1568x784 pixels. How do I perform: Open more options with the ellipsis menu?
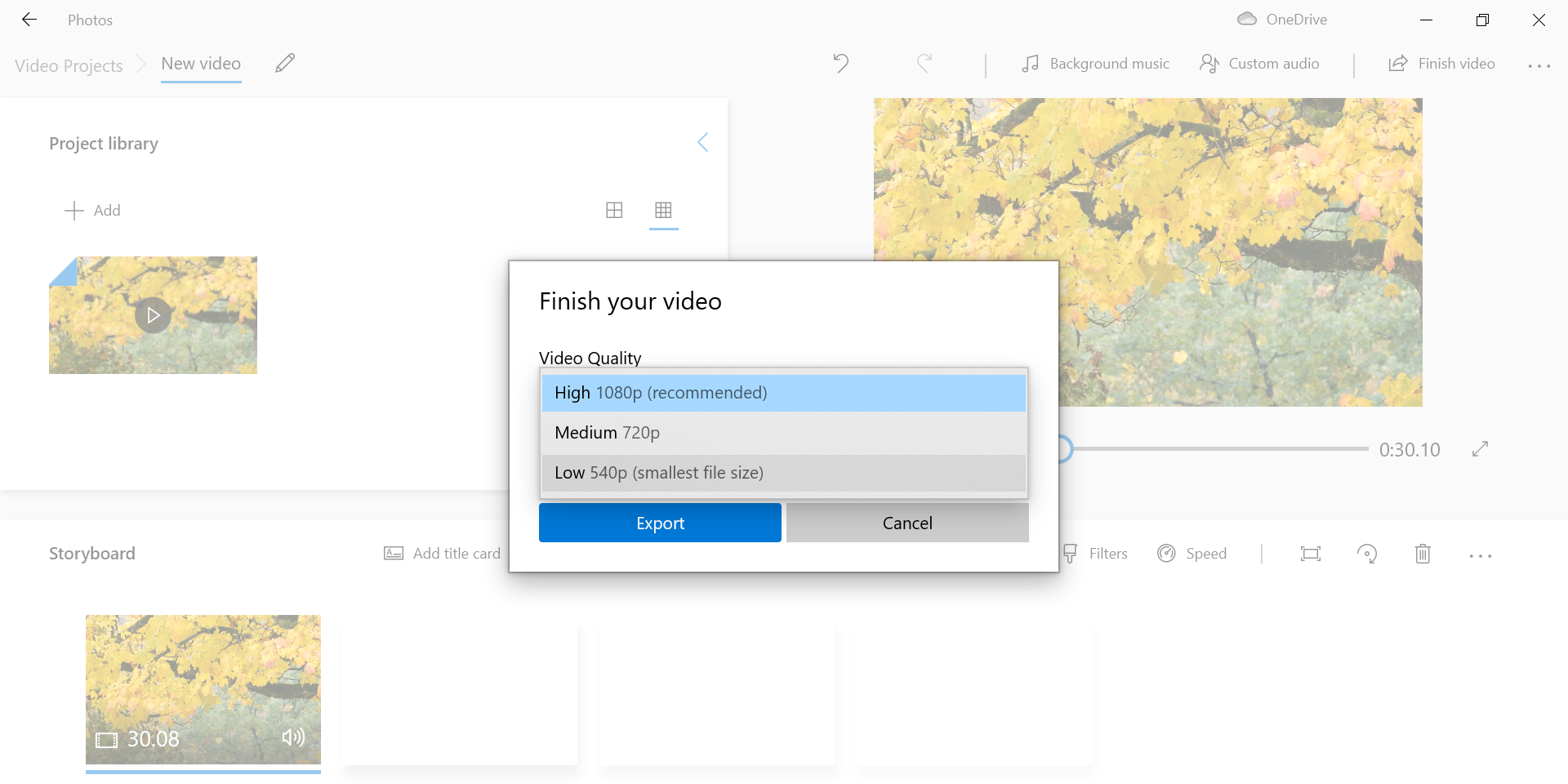tap(1539, 65)
